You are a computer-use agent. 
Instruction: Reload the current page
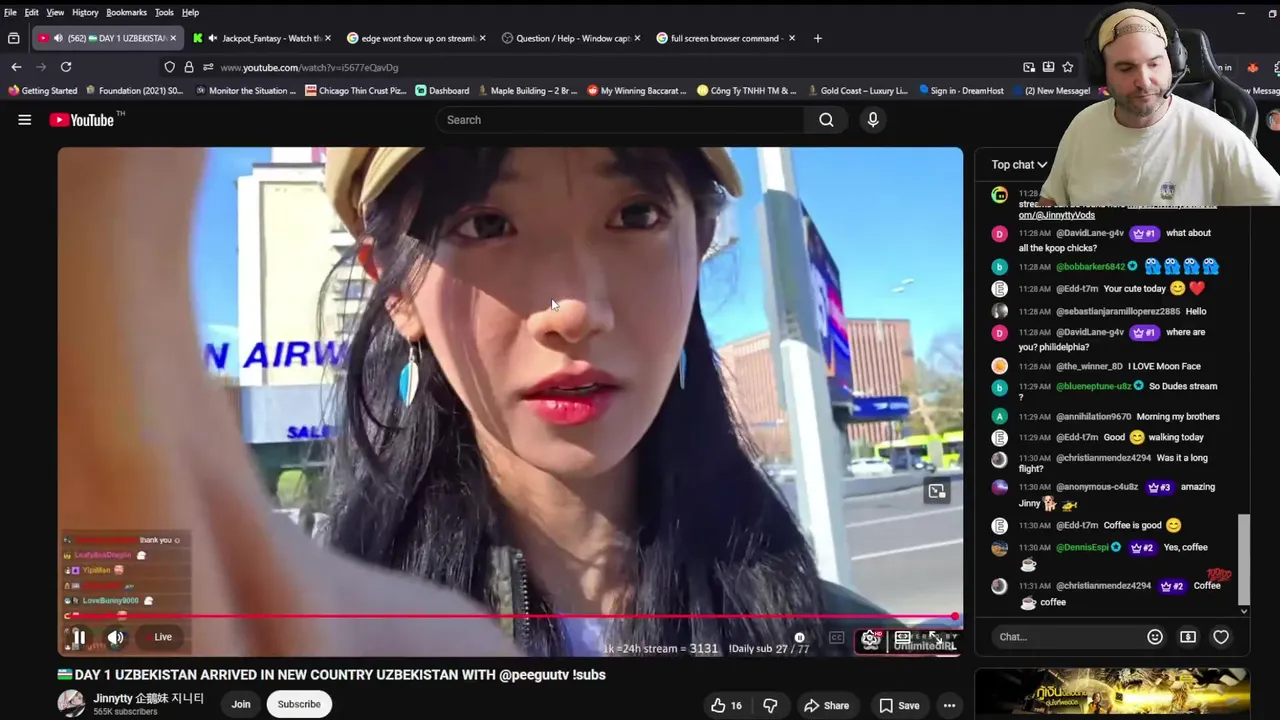point(66,67)
